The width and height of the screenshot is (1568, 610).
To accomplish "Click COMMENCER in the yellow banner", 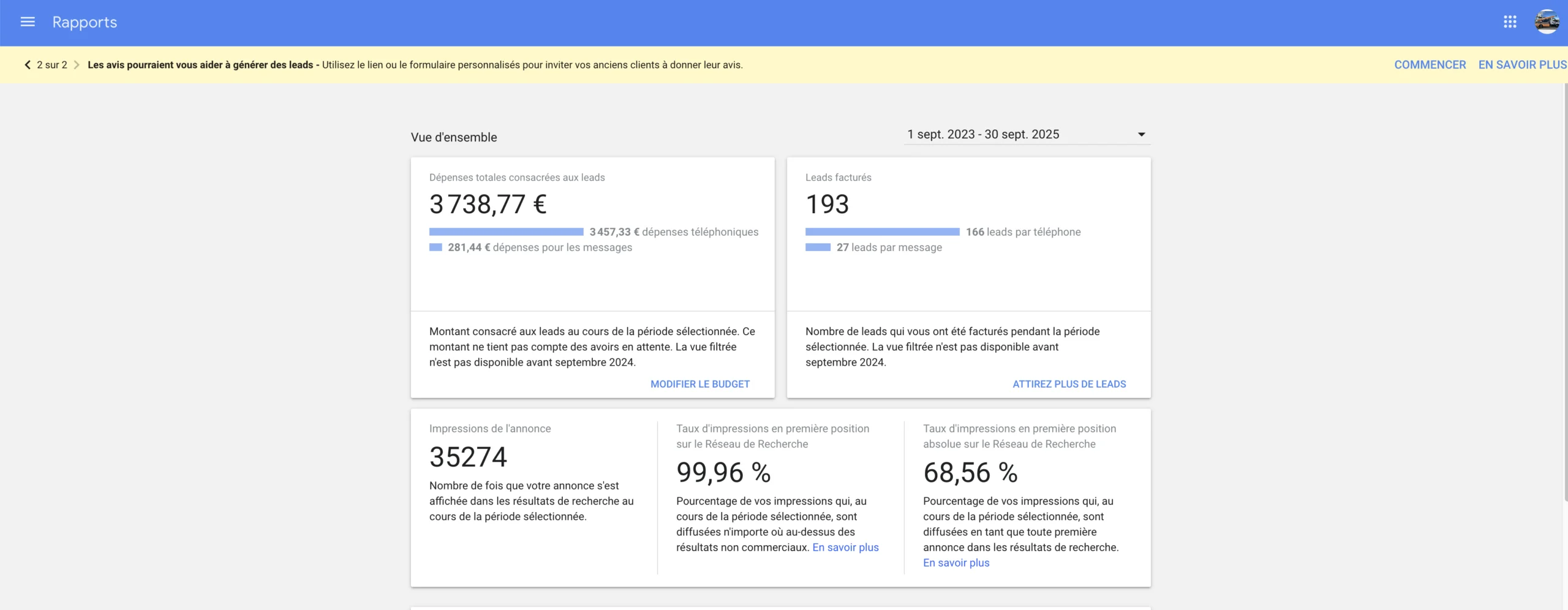I will (1430, 65).
